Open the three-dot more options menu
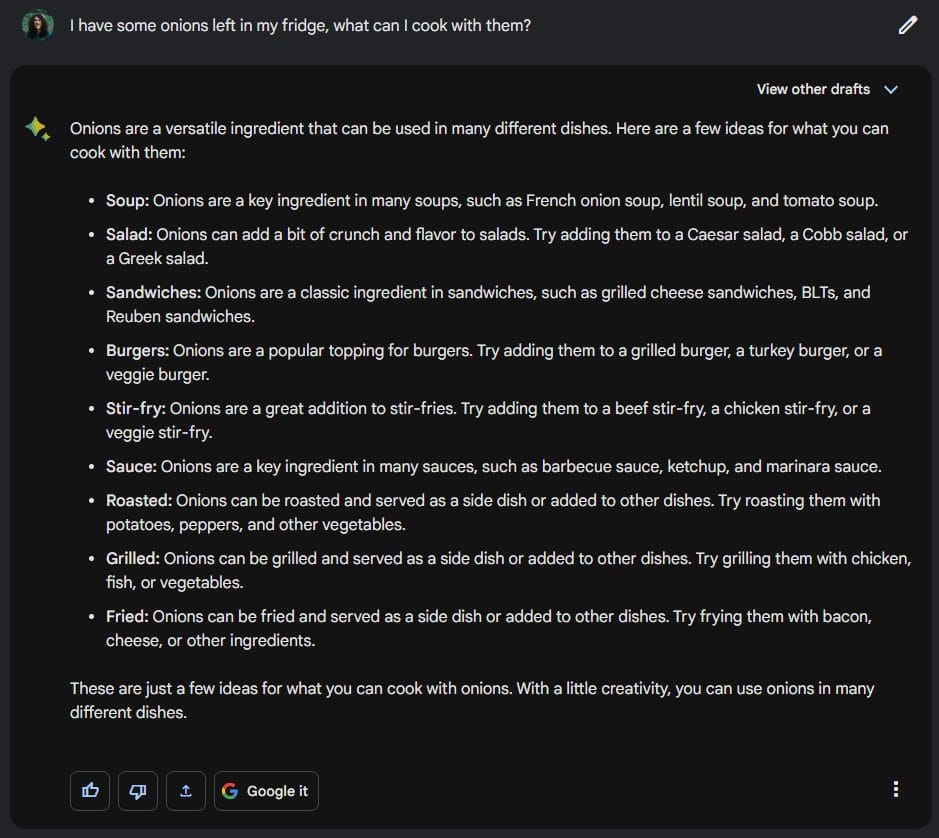Image resolution: width=939 pixels, height=838 pixels. pos(895,790)
